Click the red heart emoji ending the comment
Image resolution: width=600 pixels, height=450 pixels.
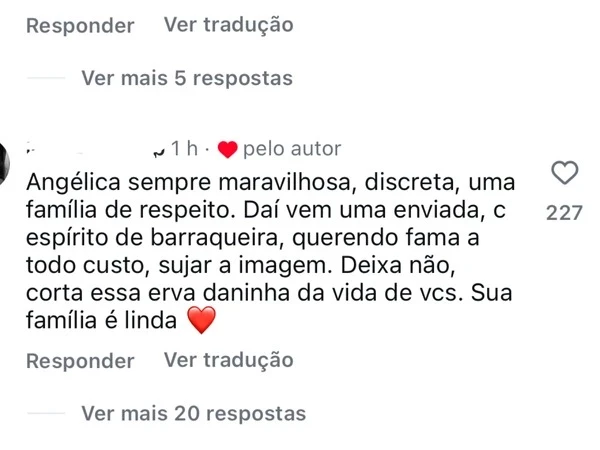click(202, 321)
